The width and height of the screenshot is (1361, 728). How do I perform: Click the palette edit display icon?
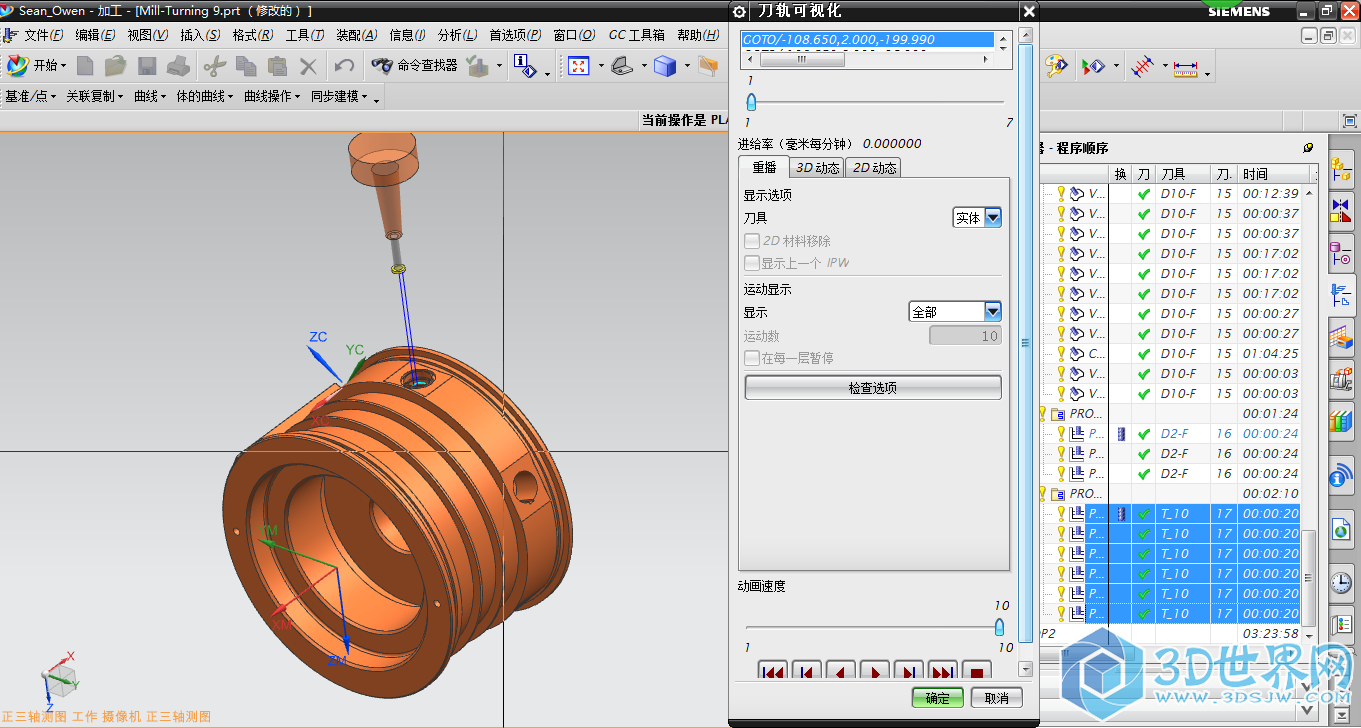pyautogui.click(x=1056, y=66)
